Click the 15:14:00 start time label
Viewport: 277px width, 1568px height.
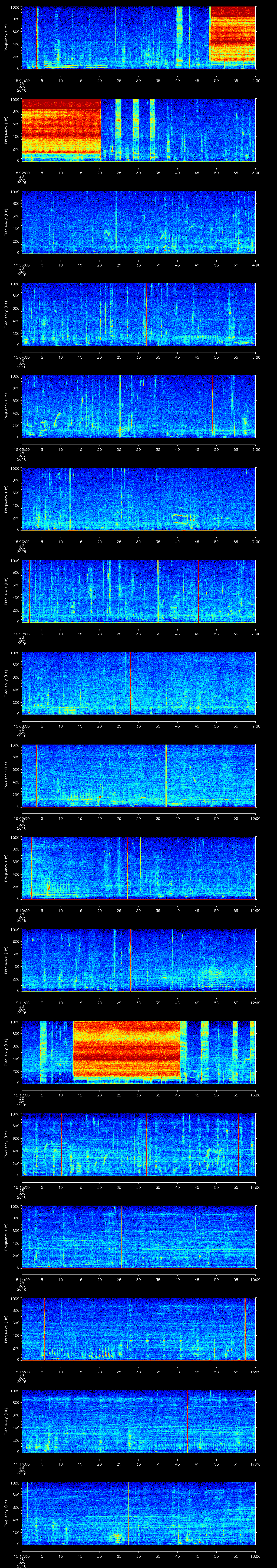[x=21, y=1279]
